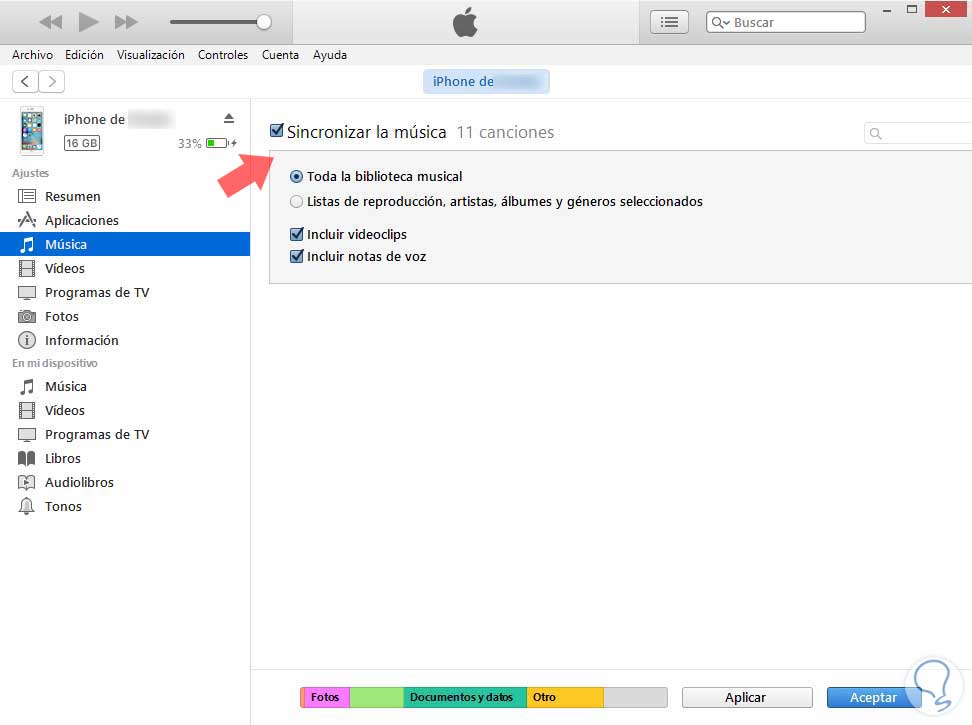
Task: Click the fast-forward playback button
Action: tap(126, 22)
